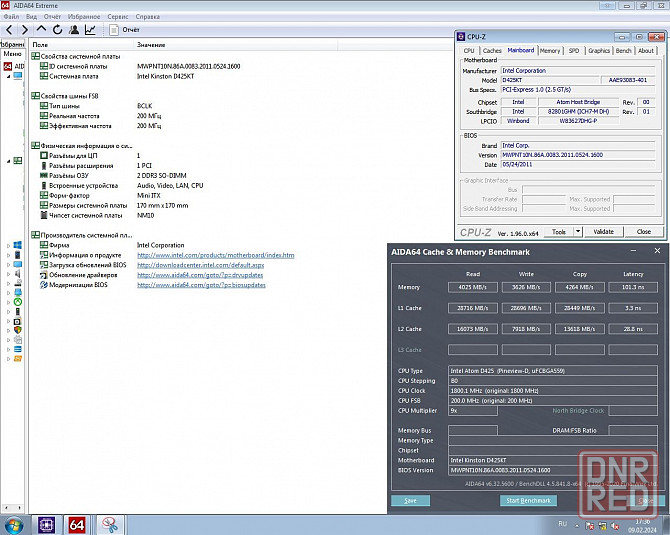Open the Tools dropdown arrow in CPU-Z
The width and height of the screenshot is (670, 535).
click(574, 231)
